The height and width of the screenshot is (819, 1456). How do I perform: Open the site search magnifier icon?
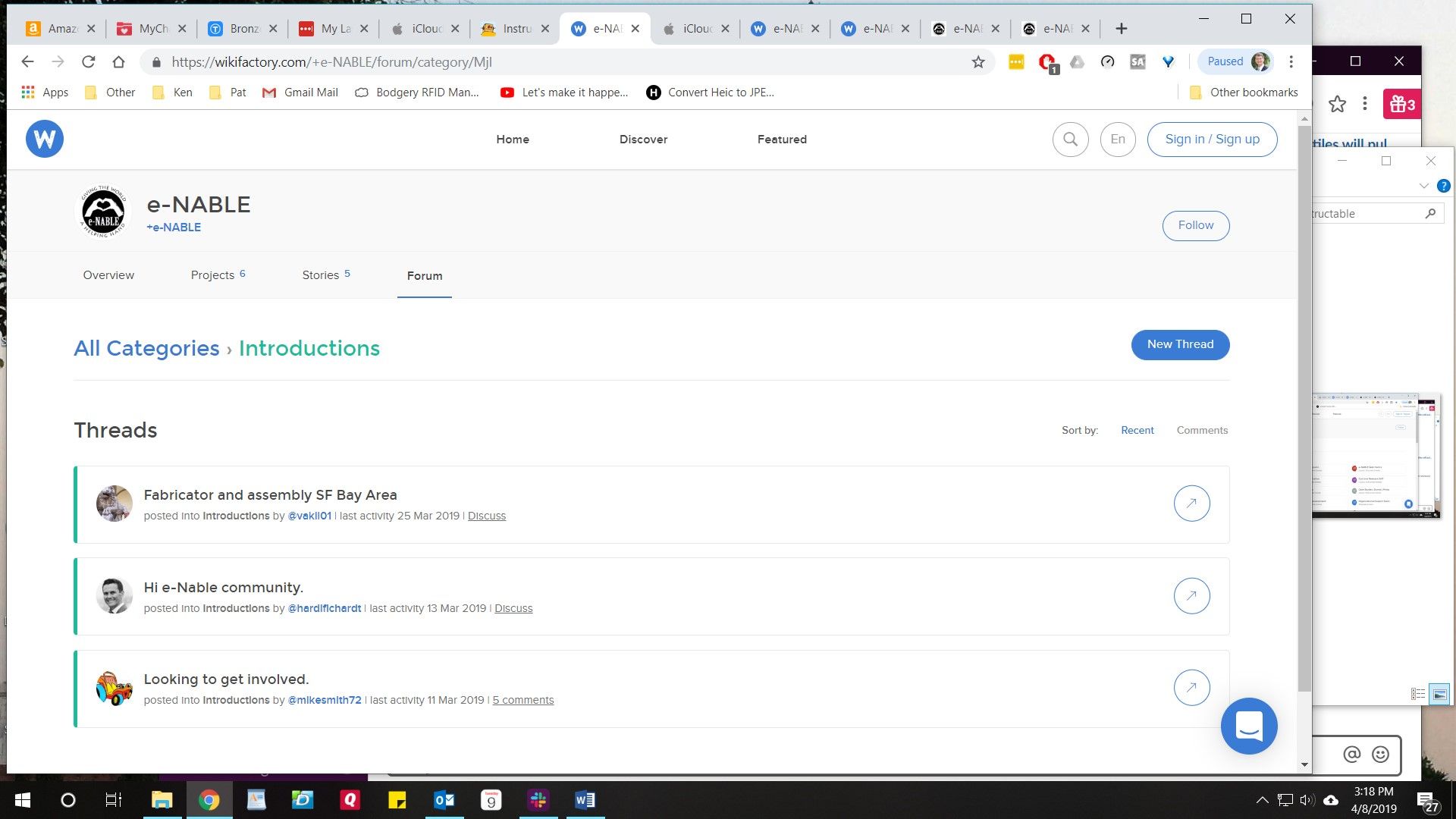[x=1070, y=140]
